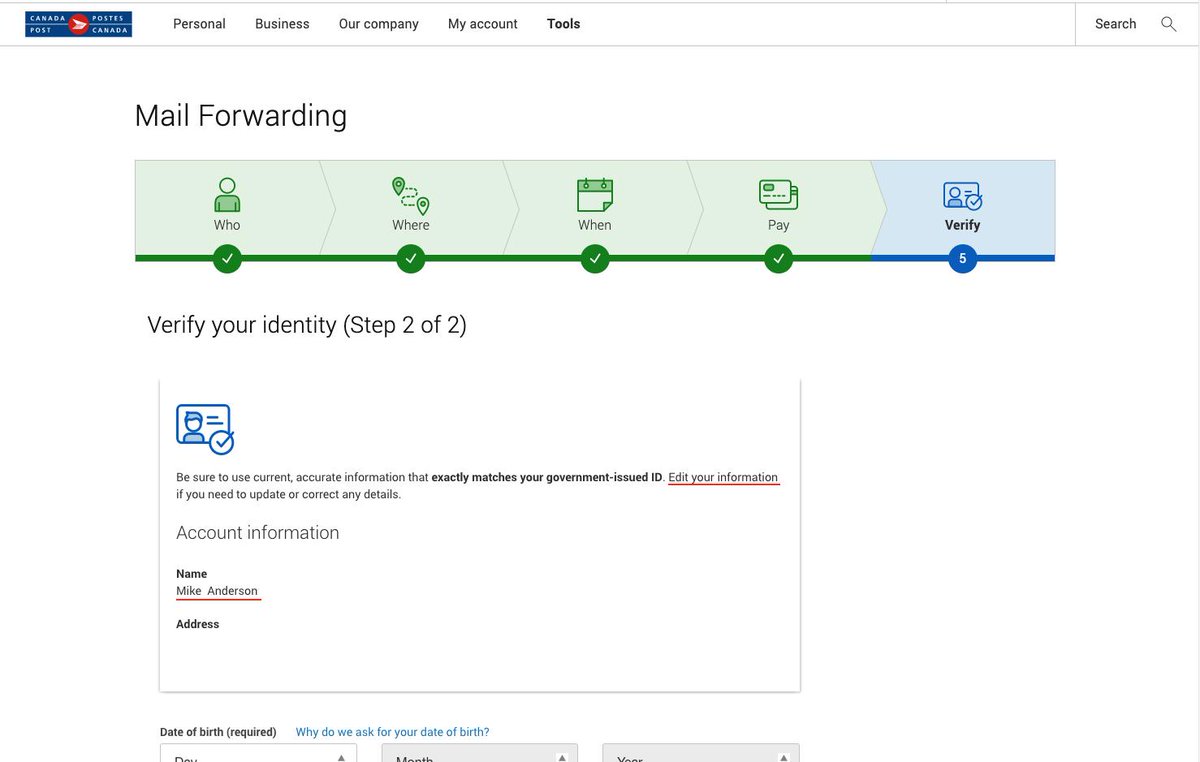Click the Edit your information link
This screenshot has height=762, width=1200.
723,477
